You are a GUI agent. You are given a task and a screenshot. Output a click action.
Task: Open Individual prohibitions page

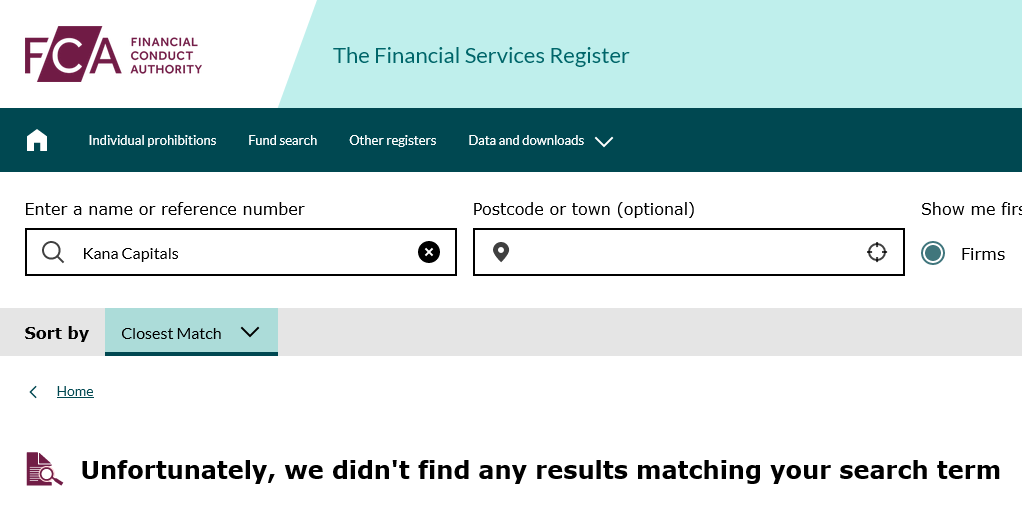point(152,141)
